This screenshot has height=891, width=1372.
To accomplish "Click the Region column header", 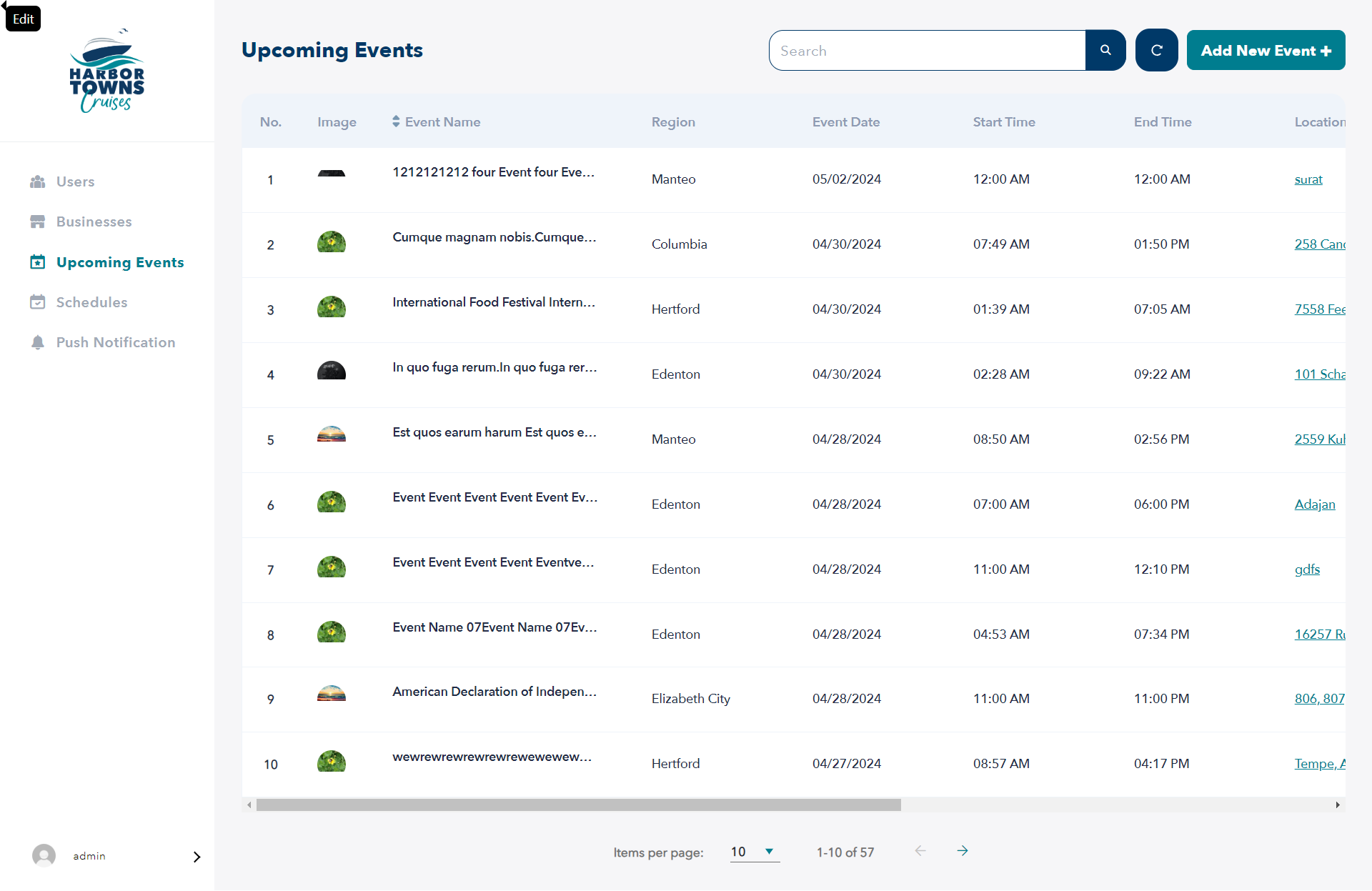I will (673, 122).
